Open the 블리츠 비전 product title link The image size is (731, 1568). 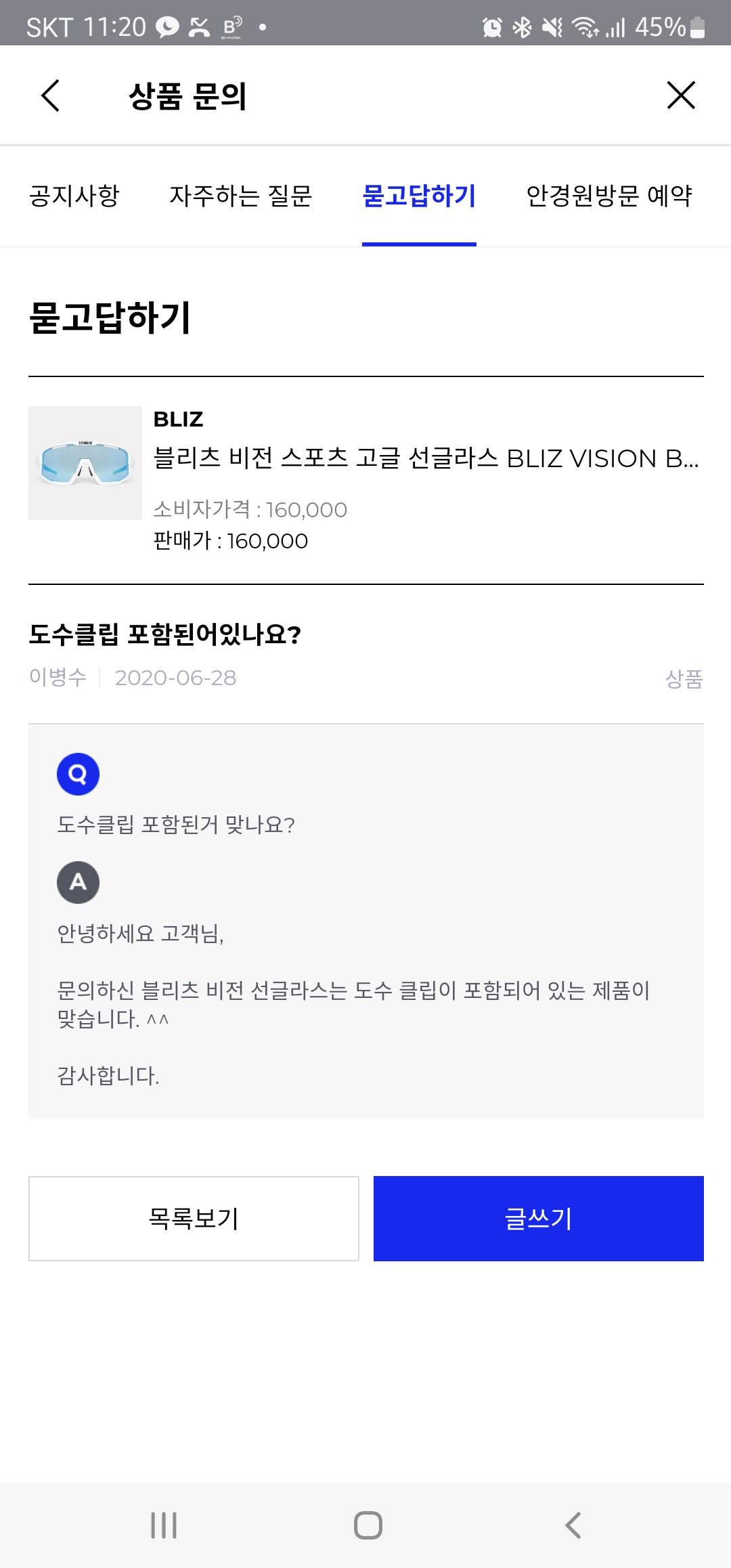pos(426,459)
